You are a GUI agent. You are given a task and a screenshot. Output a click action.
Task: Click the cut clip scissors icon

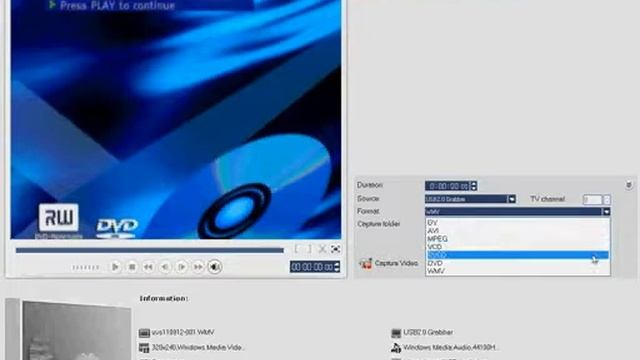[322, 249]
